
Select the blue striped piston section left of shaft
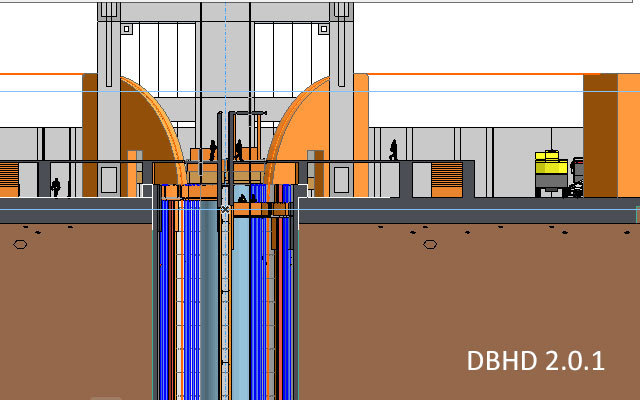tap(192, 300)
